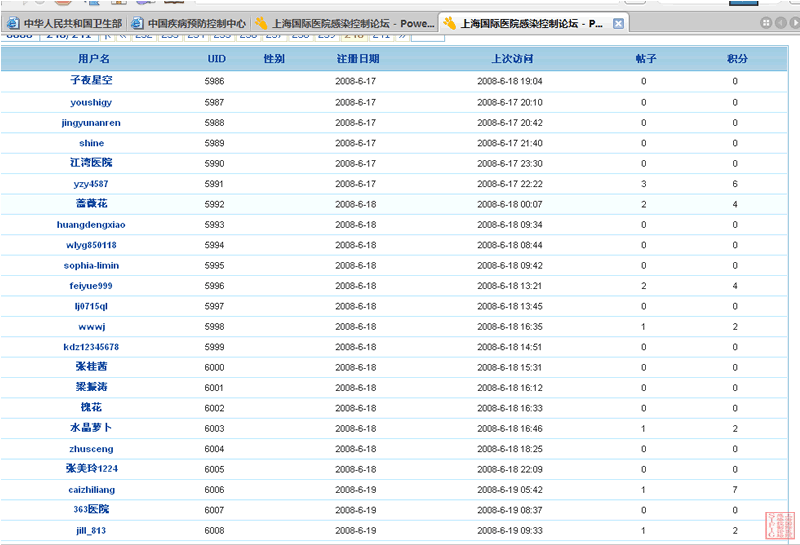Open user profile yzy4587

pos(91,184)
